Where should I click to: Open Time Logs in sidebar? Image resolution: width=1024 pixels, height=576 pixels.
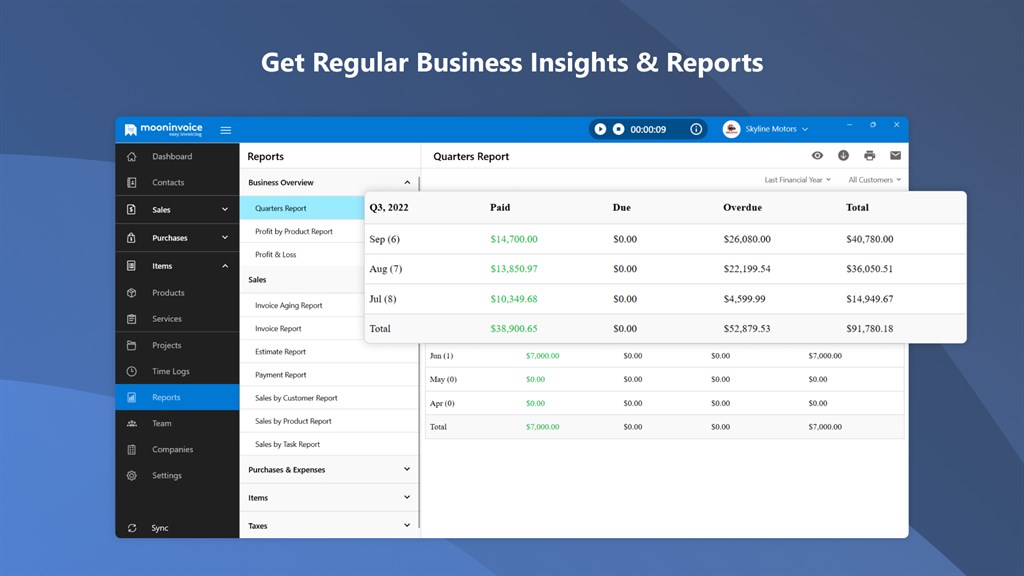click(x=177, y=371)
